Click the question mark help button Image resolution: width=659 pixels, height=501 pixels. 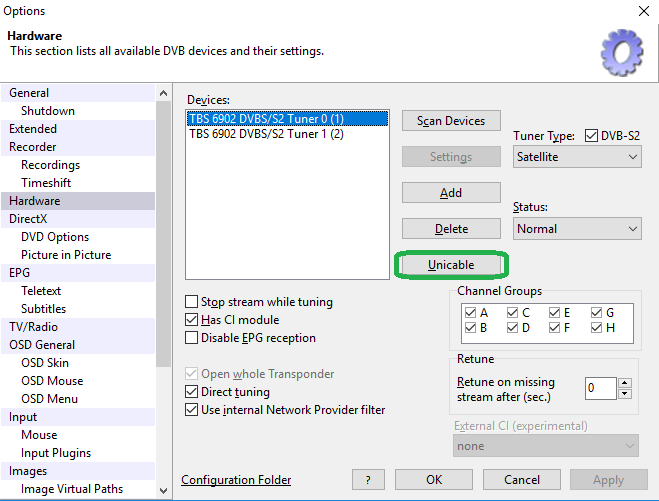point(368,480)
